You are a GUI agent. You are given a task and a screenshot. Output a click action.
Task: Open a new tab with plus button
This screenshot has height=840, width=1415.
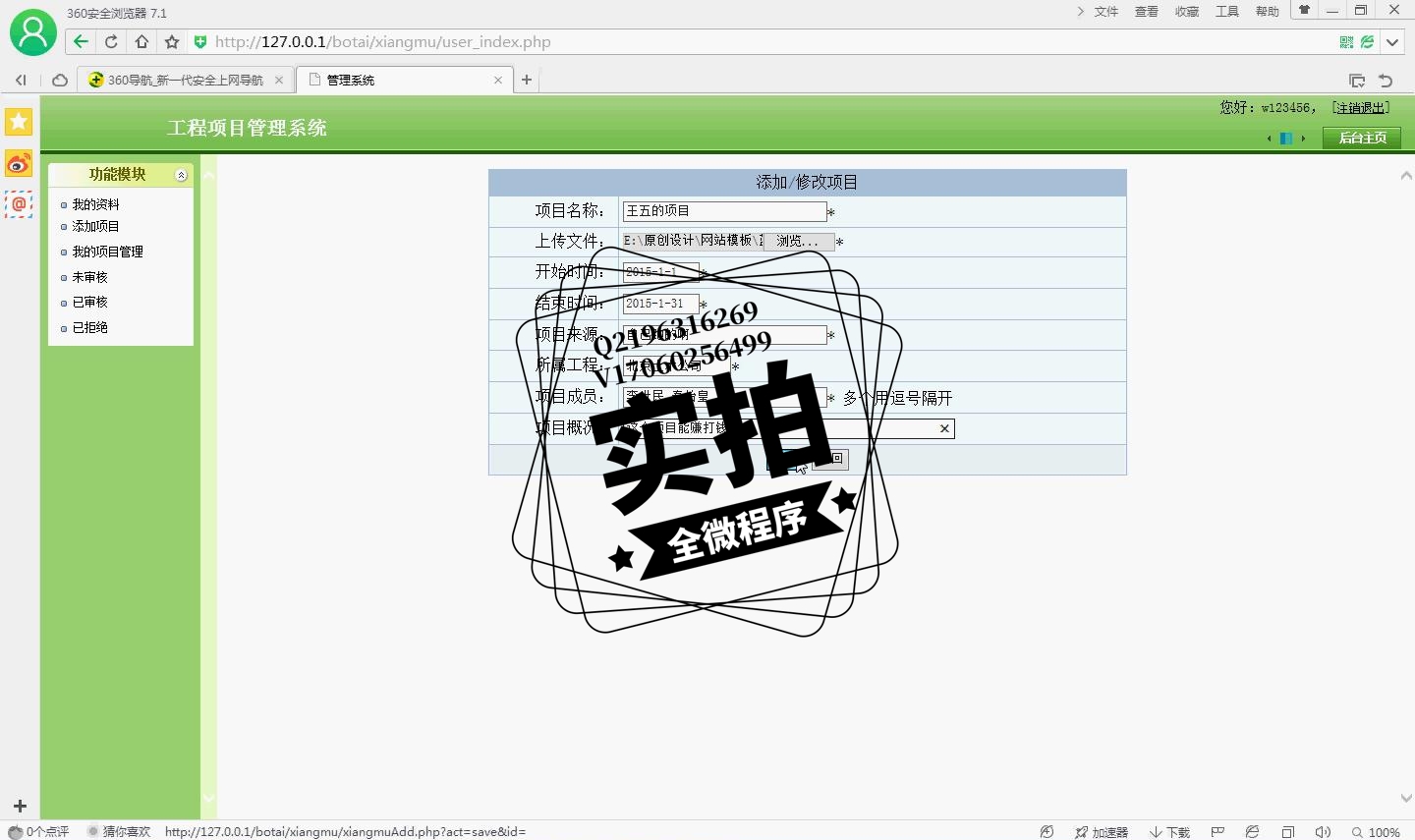click(x=527, y=80)
